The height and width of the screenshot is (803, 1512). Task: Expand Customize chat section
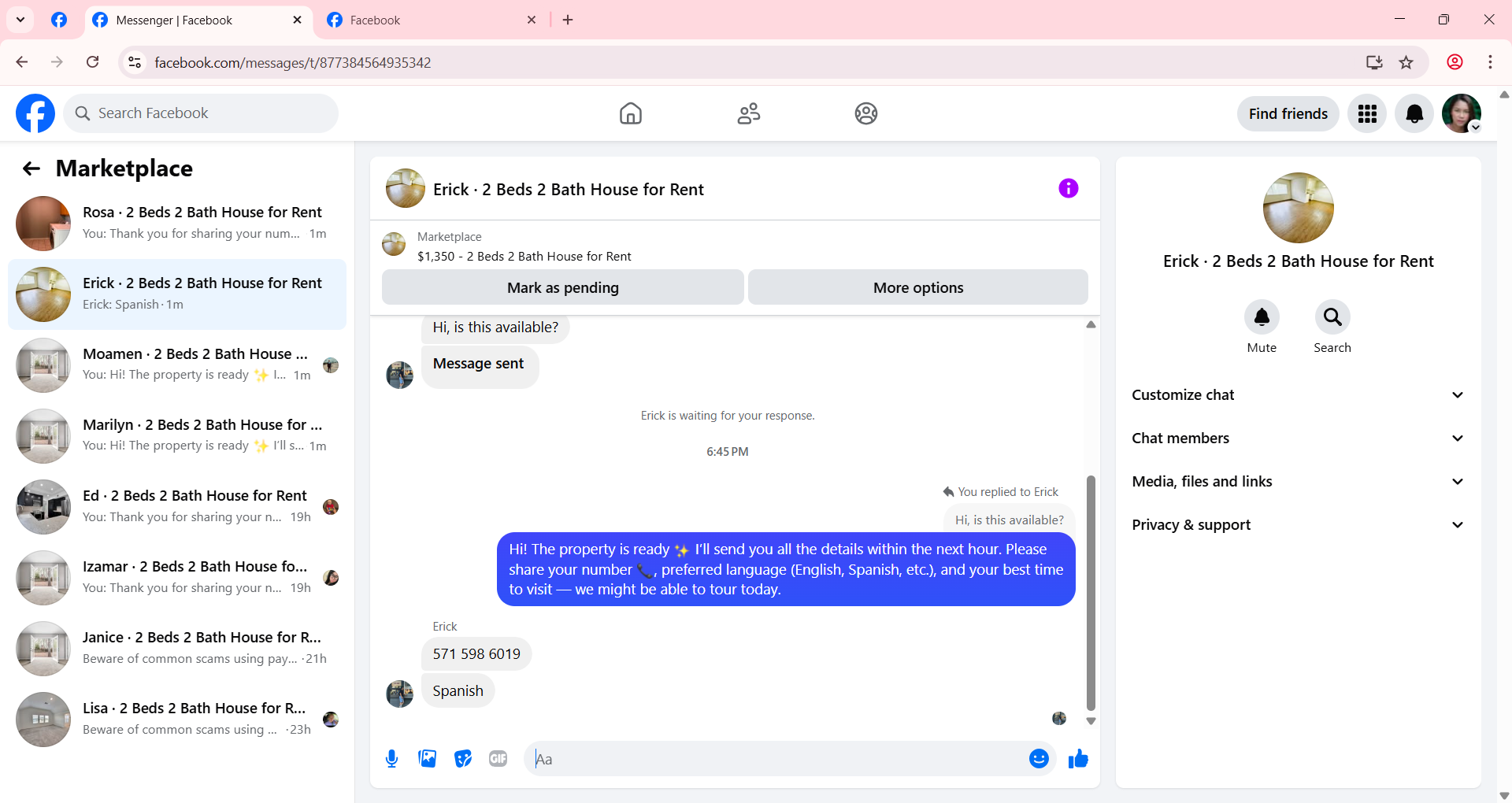tap(1298, 395)
